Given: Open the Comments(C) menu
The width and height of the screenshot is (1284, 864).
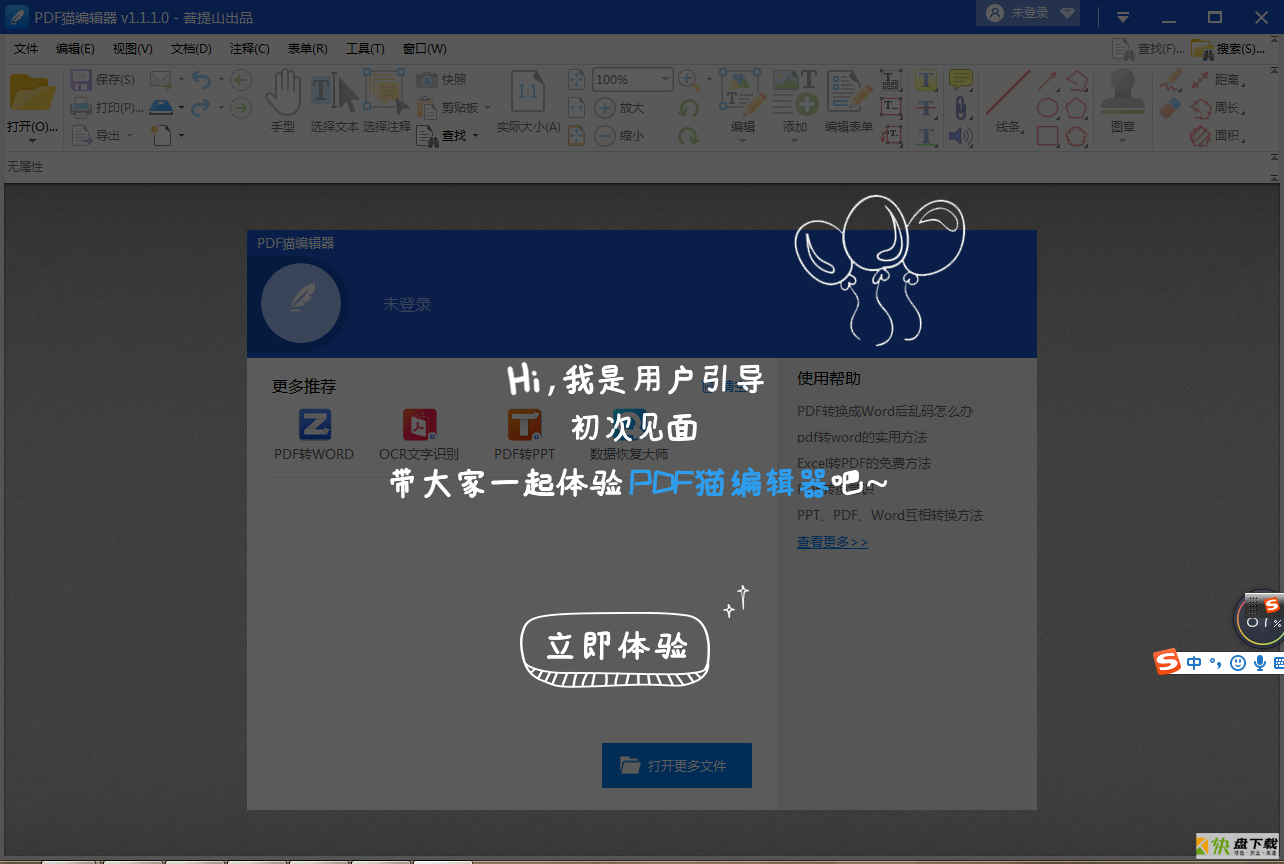Looking at the screenshot, I should point(250,49).
